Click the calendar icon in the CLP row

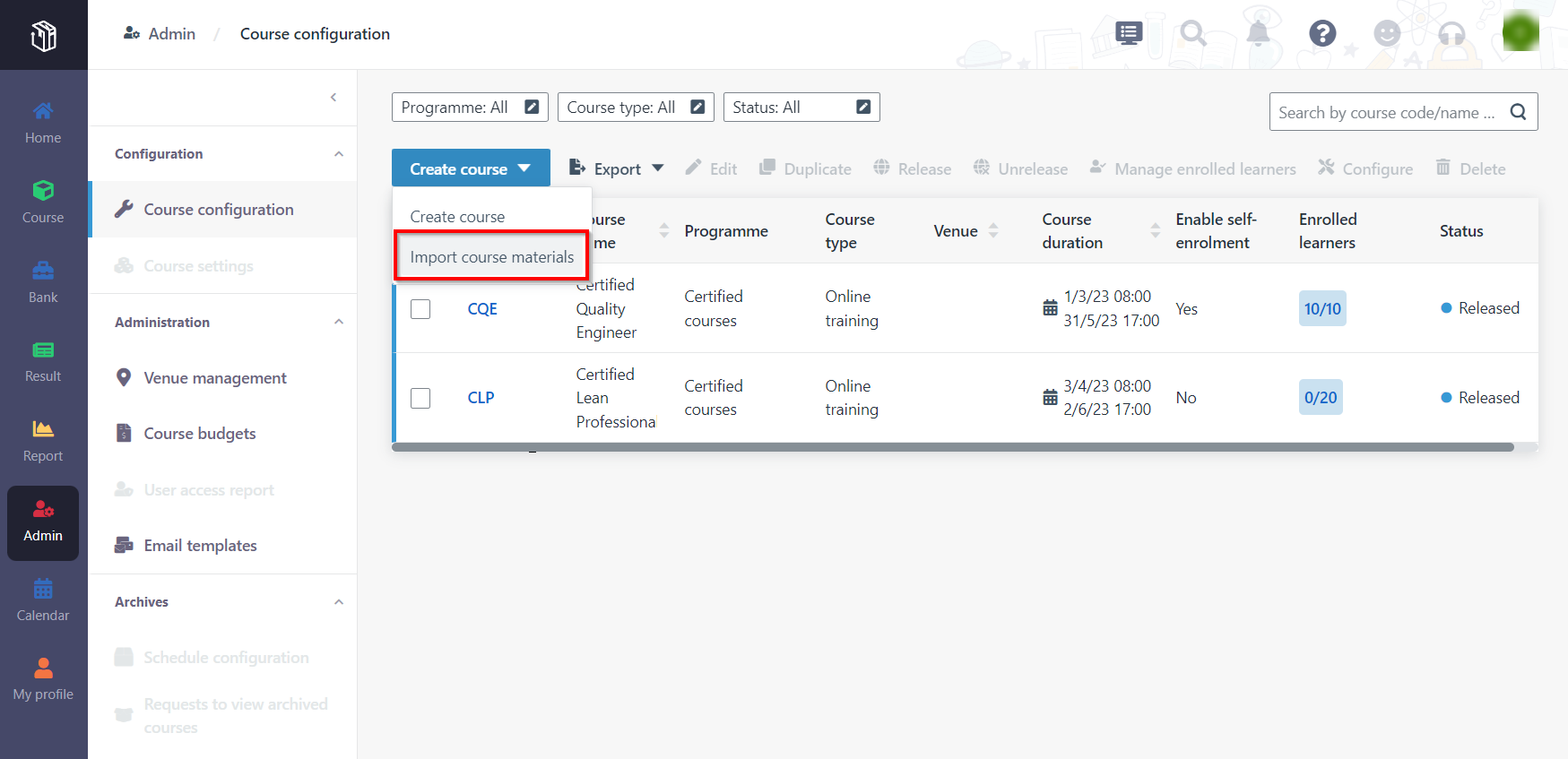[x=1050, y=397]
